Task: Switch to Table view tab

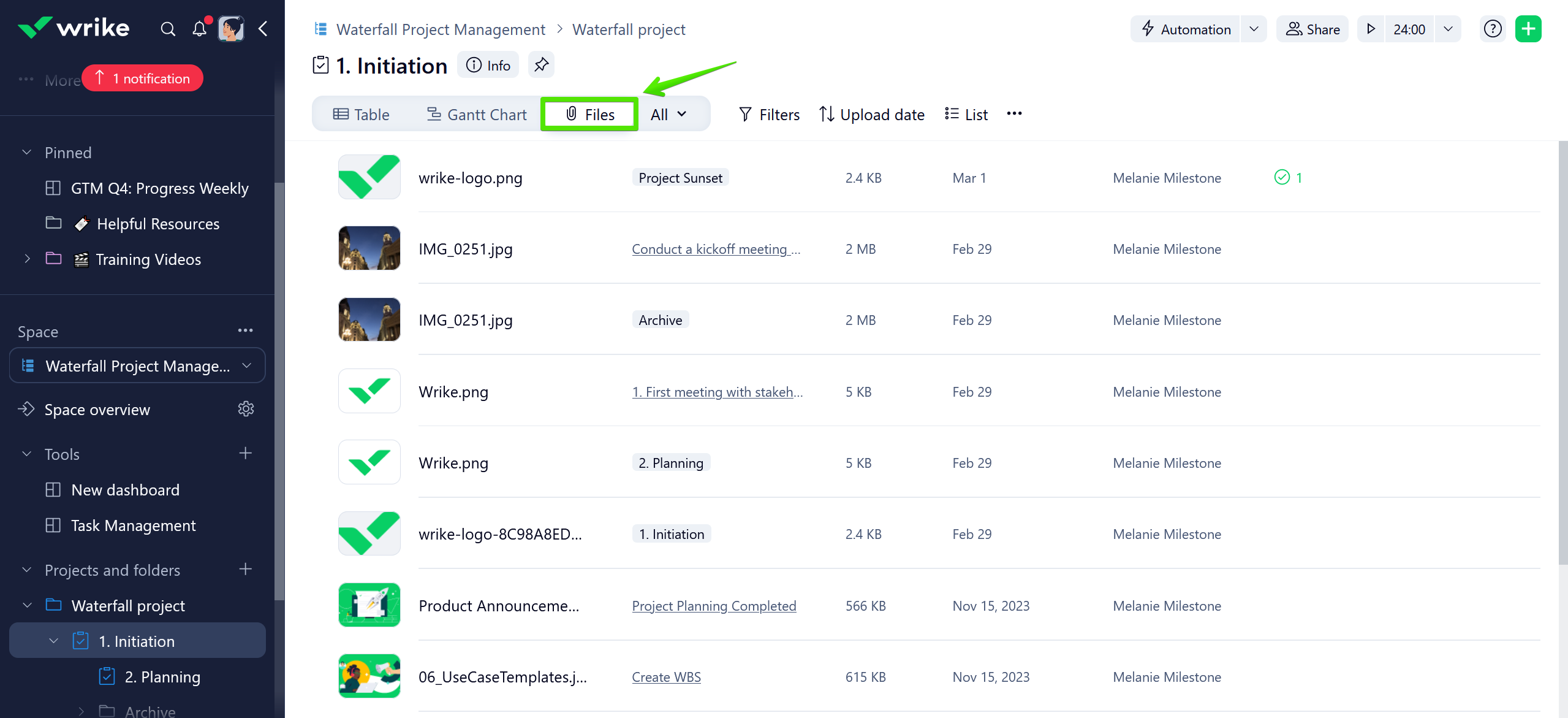Action: tap(362, 115)
